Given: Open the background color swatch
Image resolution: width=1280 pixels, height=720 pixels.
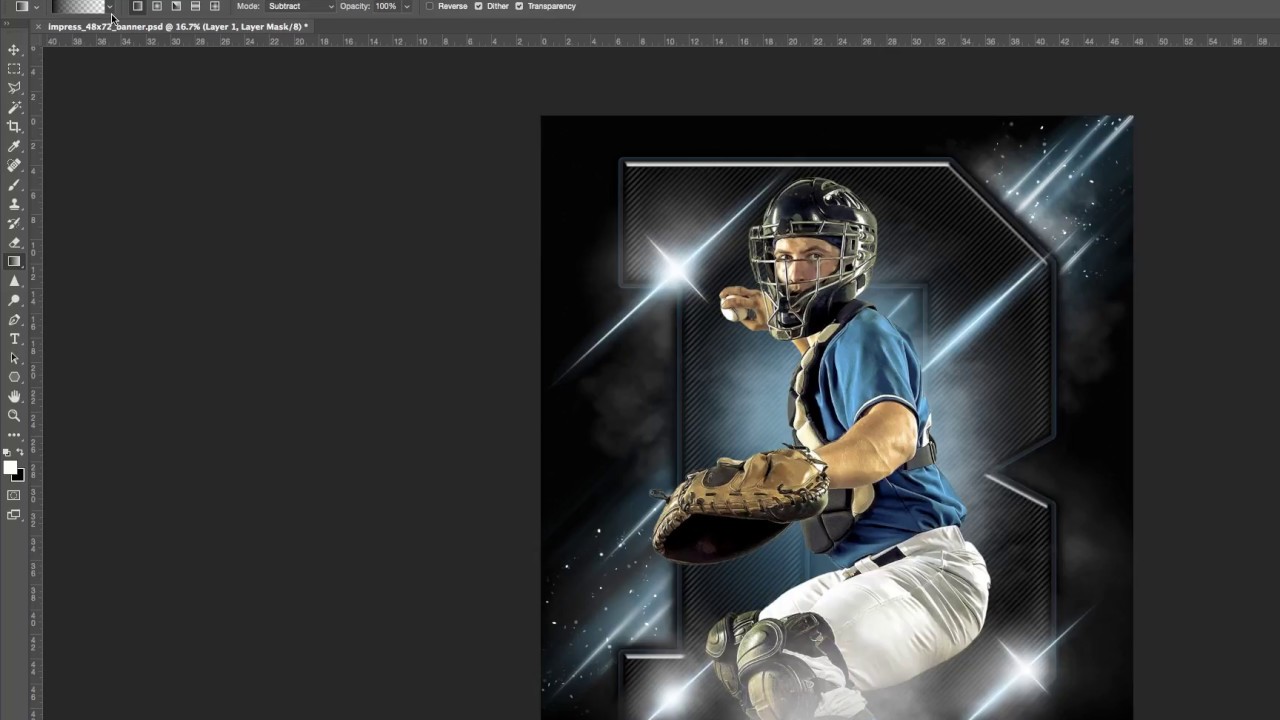Looking at the screenshot, I should point(19,476).
